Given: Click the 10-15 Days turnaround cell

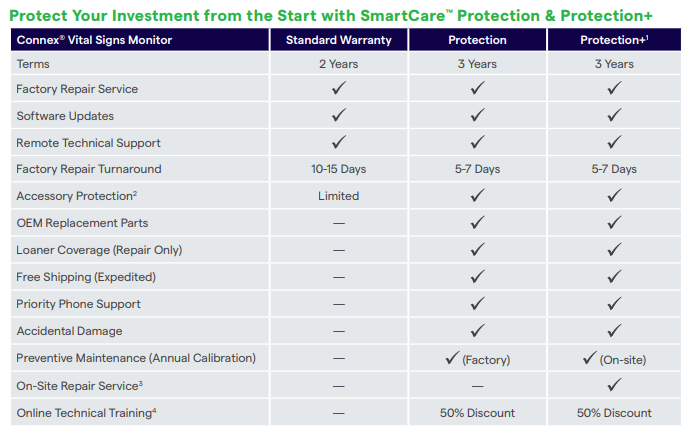Looking at the screenshot, I should pos(339,169).
